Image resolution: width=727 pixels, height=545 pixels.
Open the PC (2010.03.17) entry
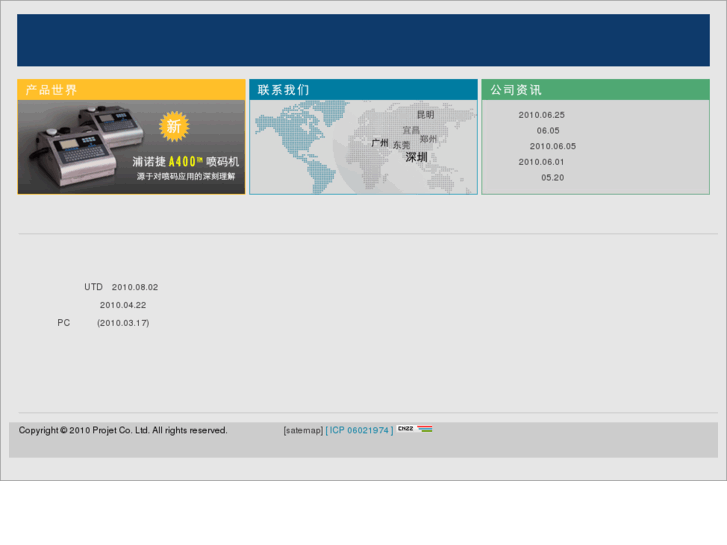pyautogui.click(x=103, y=323)
